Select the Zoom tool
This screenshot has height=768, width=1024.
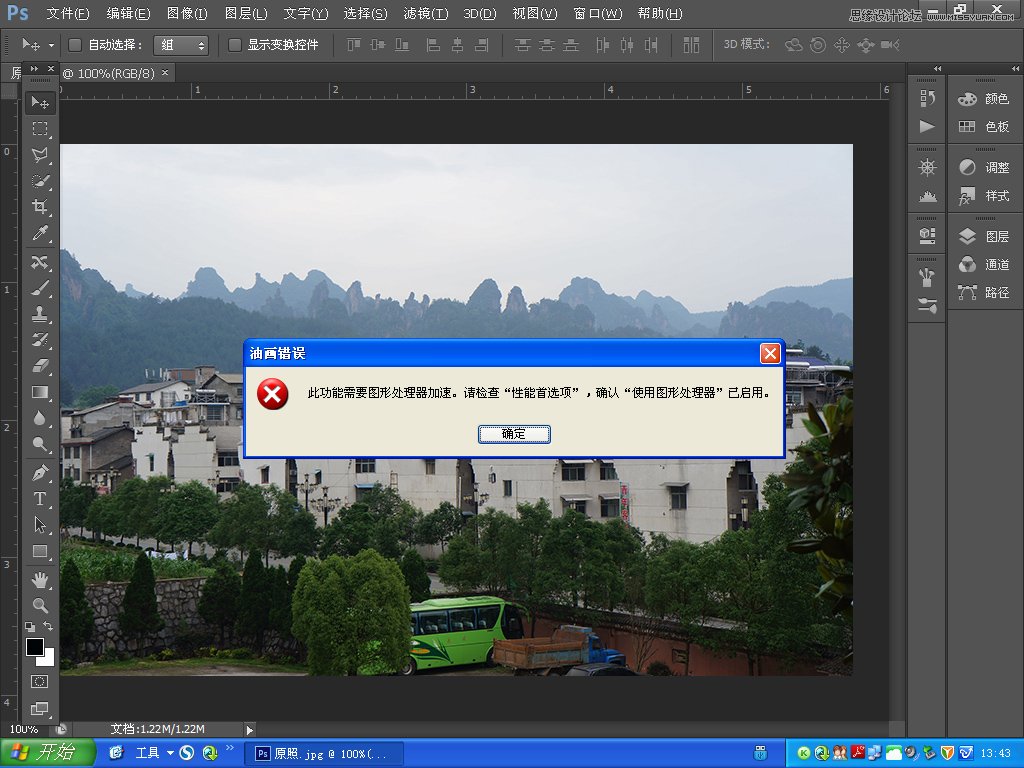click(40, 605)
